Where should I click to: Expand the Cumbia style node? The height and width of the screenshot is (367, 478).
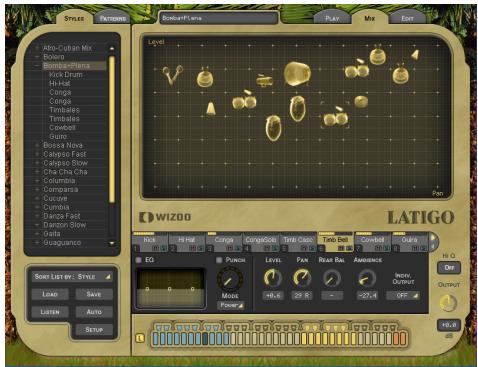pos(37,207)
